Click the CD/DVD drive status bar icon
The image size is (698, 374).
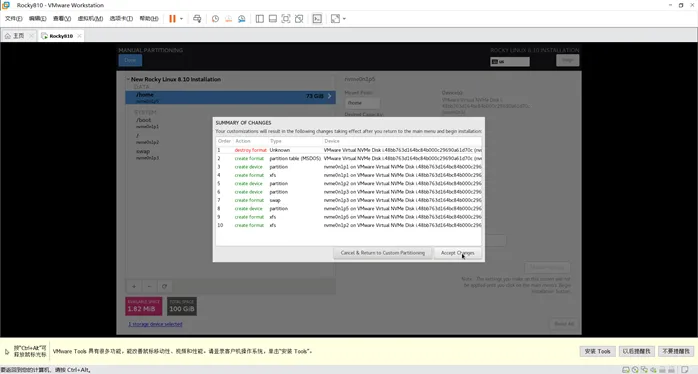[635, 370]
